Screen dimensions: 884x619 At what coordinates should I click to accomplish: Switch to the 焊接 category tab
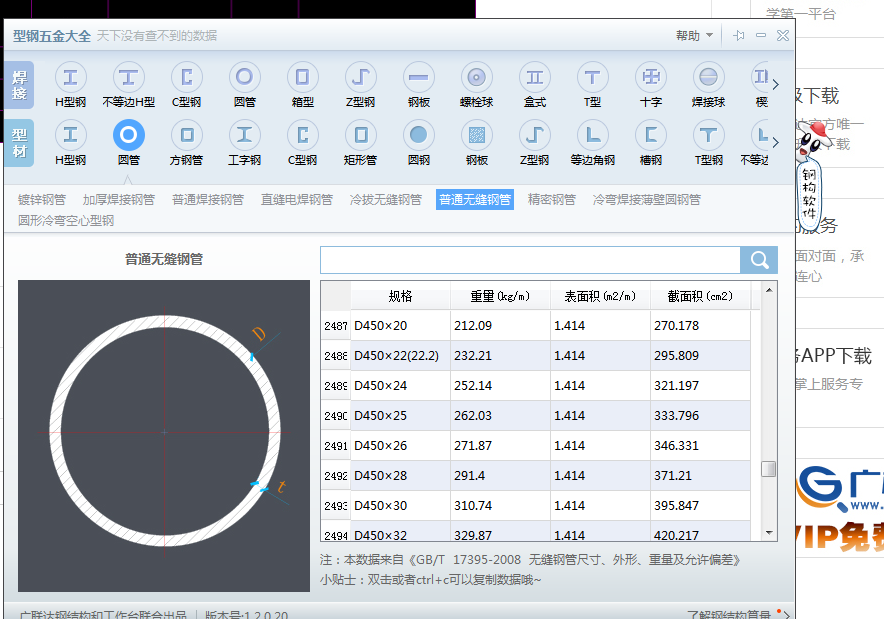click(x=20, y=85)
